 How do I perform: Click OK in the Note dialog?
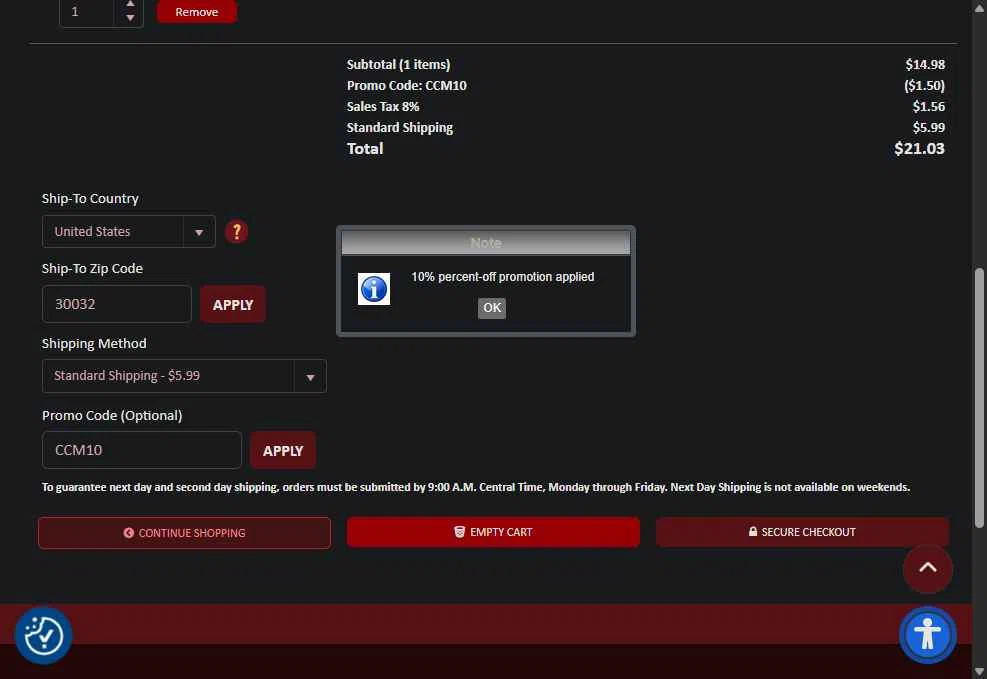(492, 308)
